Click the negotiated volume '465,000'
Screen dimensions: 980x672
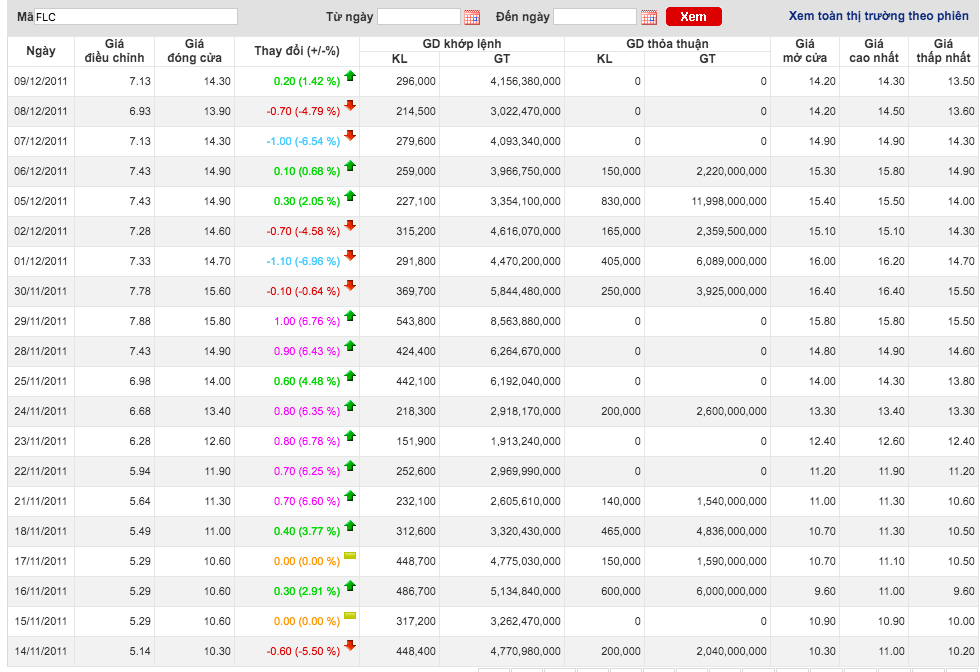point(621,531)
